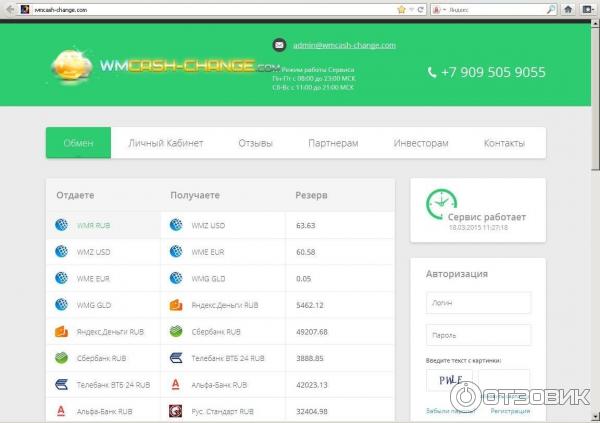Open the Личный Кабинет tab
Image resolution: width=600 pixels, height=423 pixels.
(166, 143)
